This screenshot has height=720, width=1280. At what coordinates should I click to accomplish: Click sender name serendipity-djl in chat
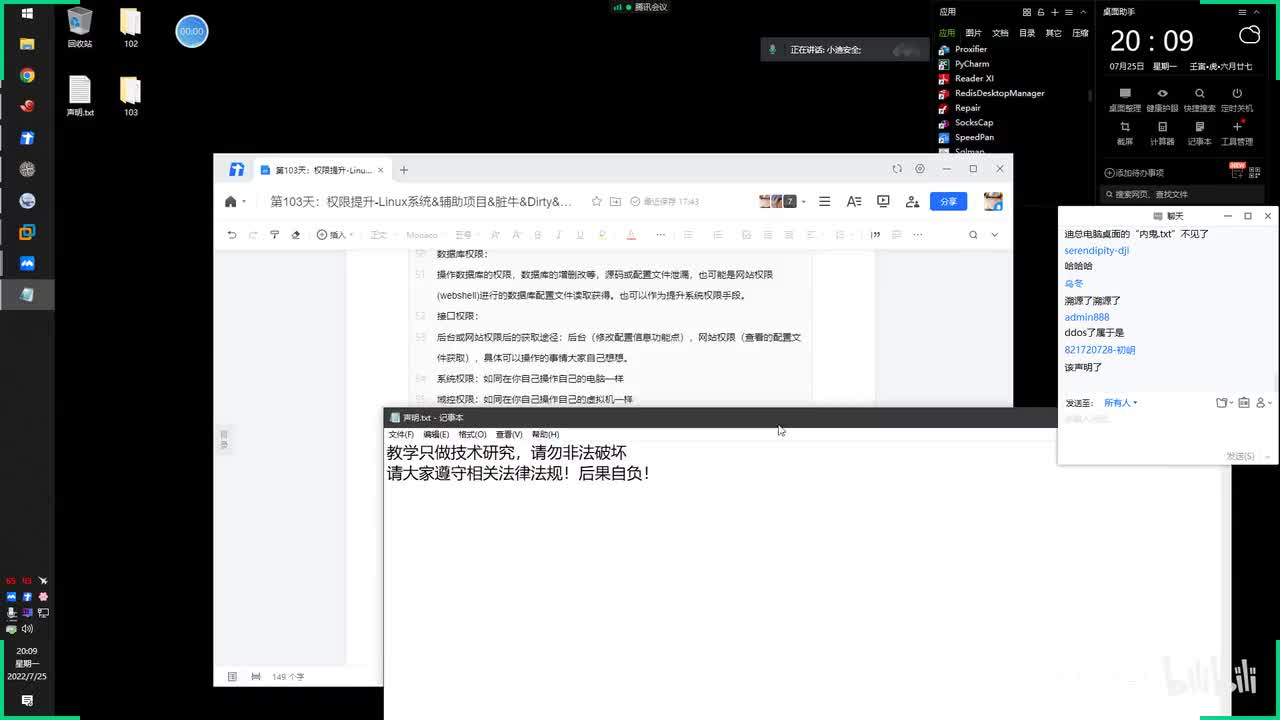point(1096,250)
